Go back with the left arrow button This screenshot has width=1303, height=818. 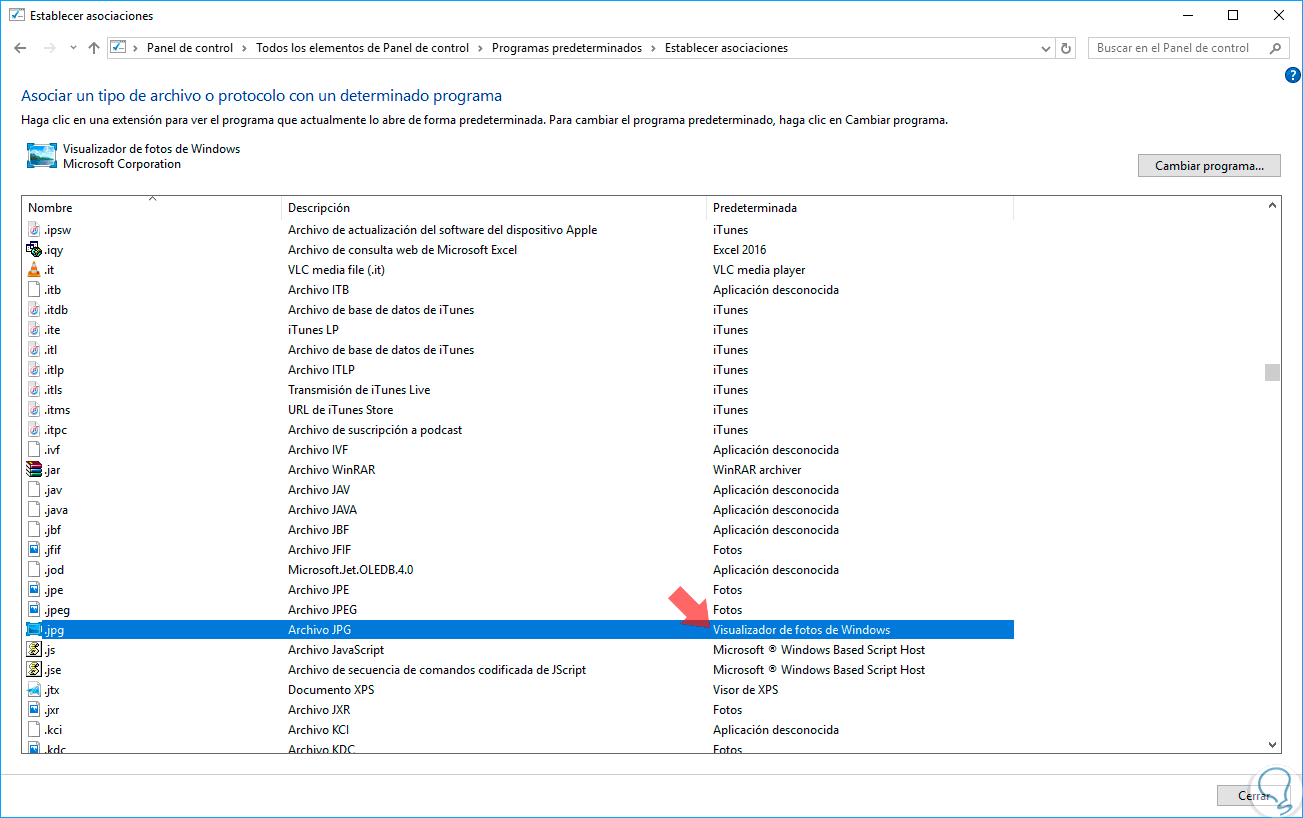20,48
